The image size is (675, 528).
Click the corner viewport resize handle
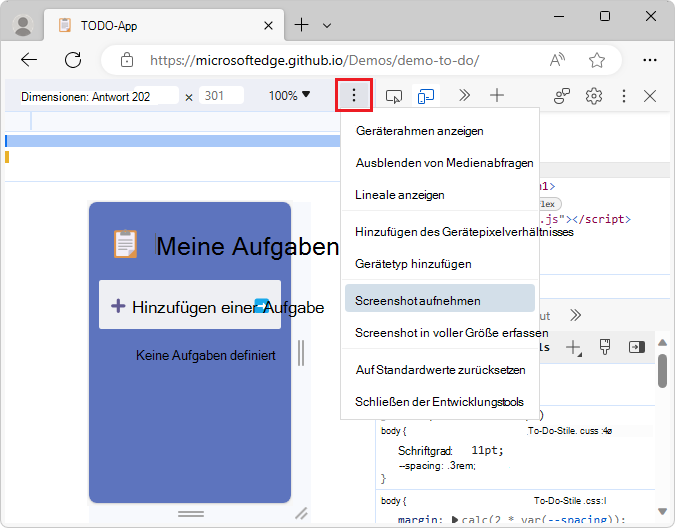click(x=301, y=513)
